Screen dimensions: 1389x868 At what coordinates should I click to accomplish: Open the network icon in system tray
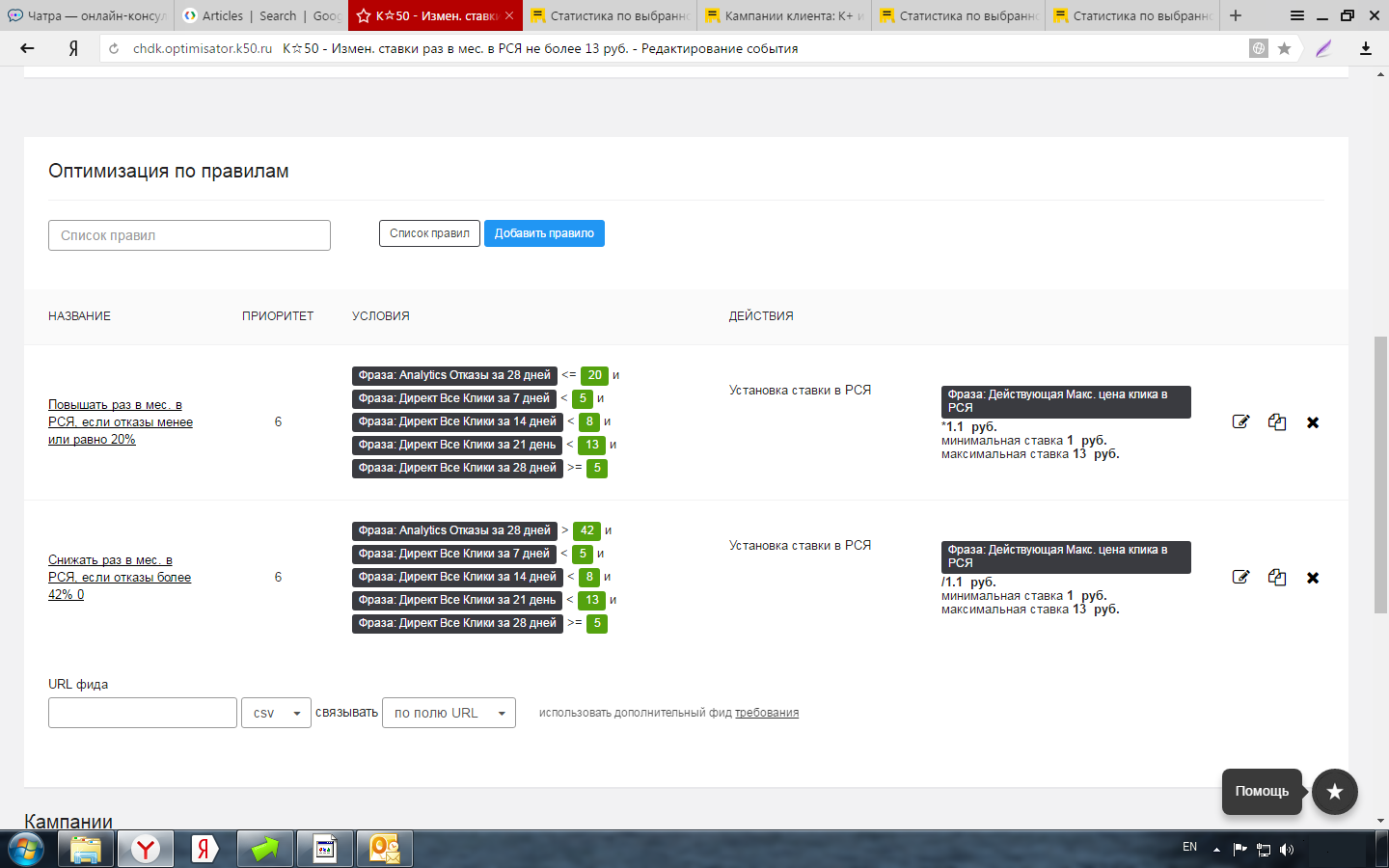click(x=1264, y=850)
